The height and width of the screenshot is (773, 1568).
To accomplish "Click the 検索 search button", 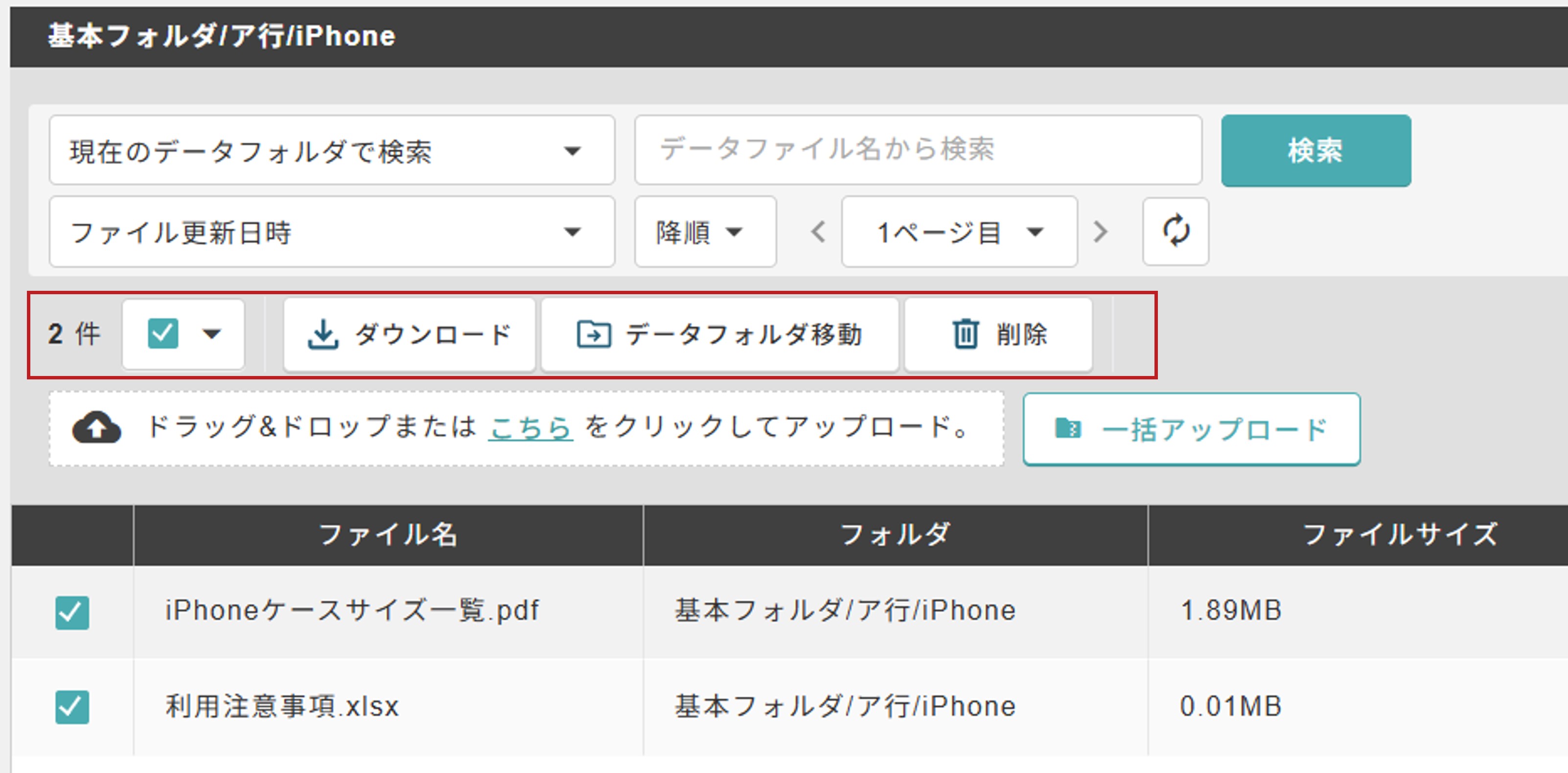I will [1316, 150].
